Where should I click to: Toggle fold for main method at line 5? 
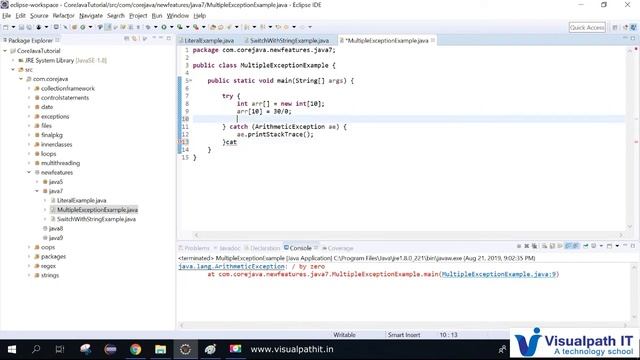190,81
